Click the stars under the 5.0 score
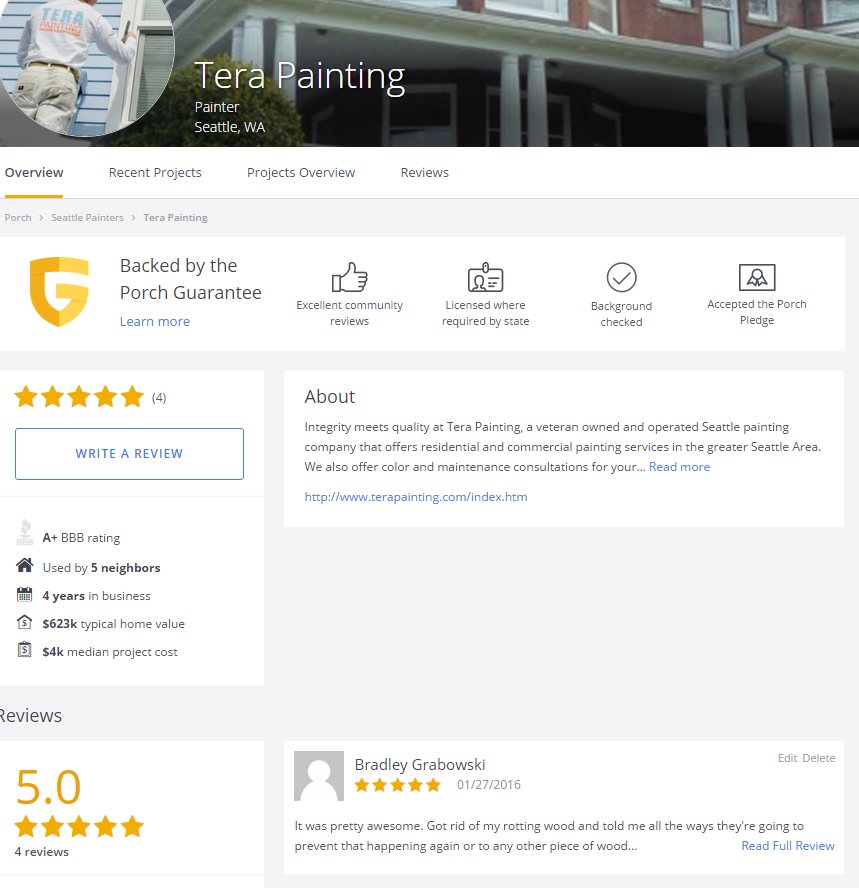This screenshot has height=888, width=859. (79, 827)
